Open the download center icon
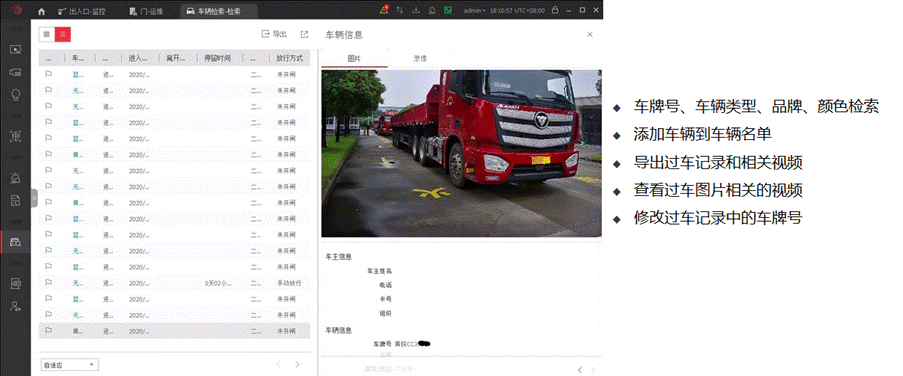 pos(416,10)
